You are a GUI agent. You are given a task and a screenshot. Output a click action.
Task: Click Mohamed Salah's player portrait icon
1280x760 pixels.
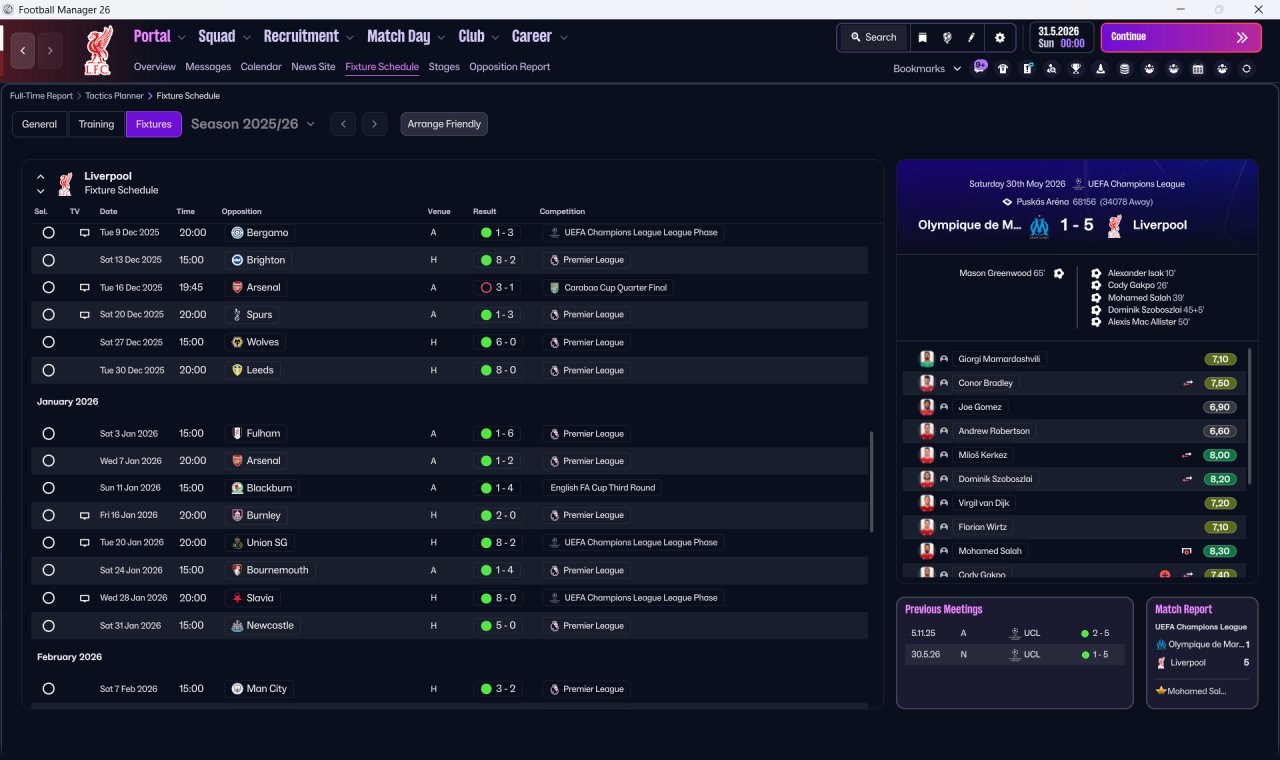927,551
